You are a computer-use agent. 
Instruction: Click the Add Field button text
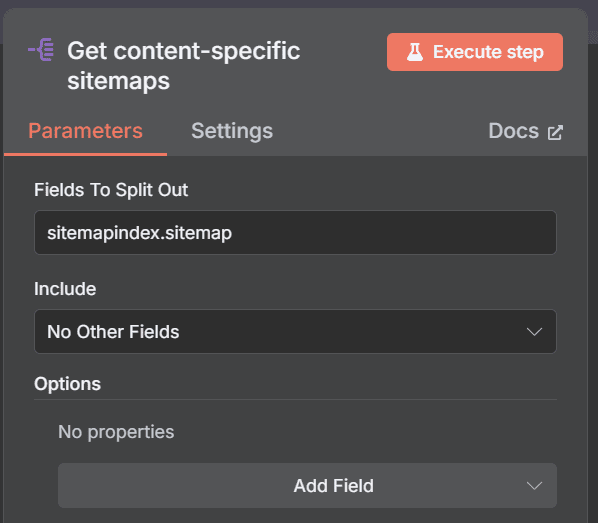pyautogui.click(x=334, y=486)
